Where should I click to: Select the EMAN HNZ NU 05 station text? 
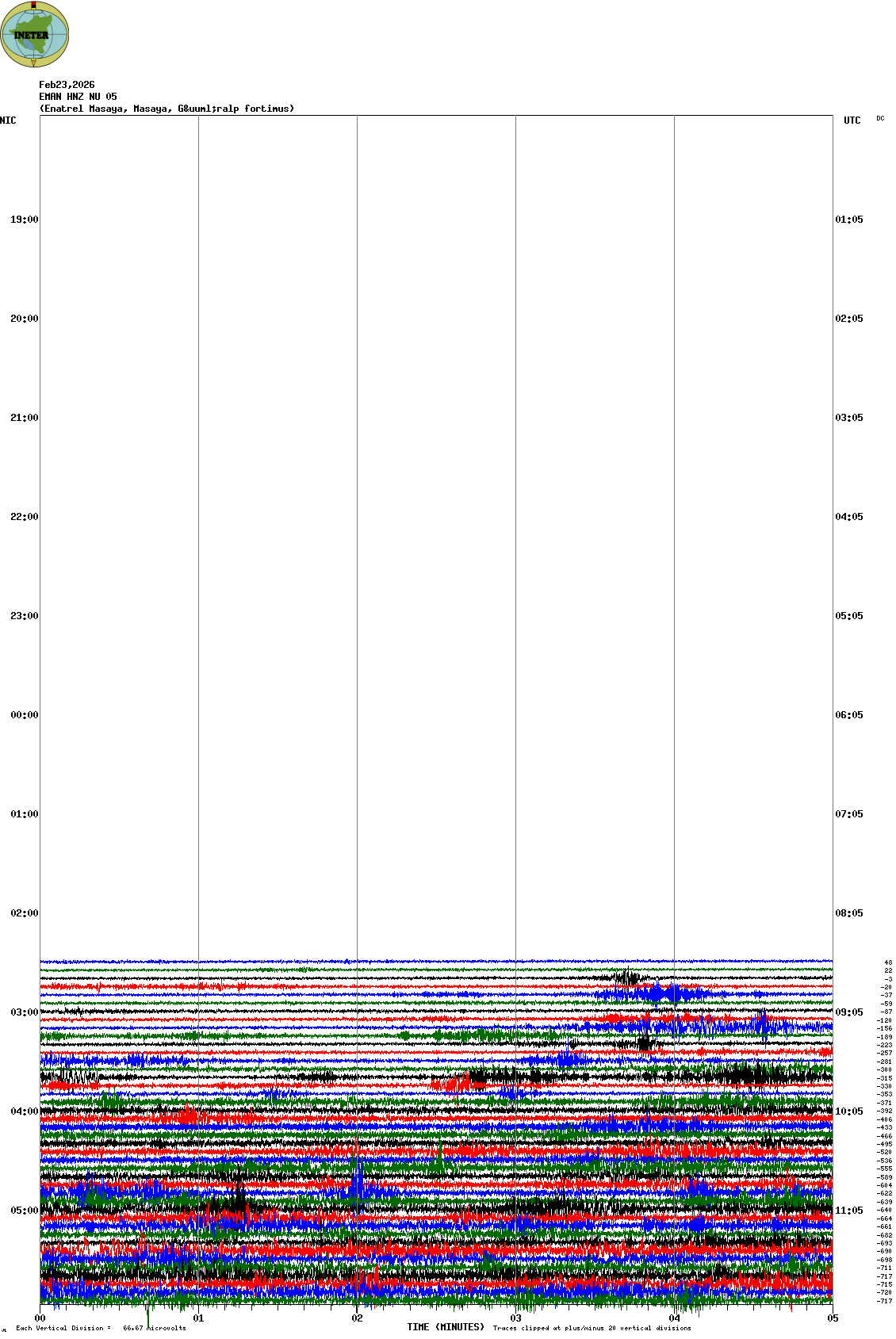78,97
